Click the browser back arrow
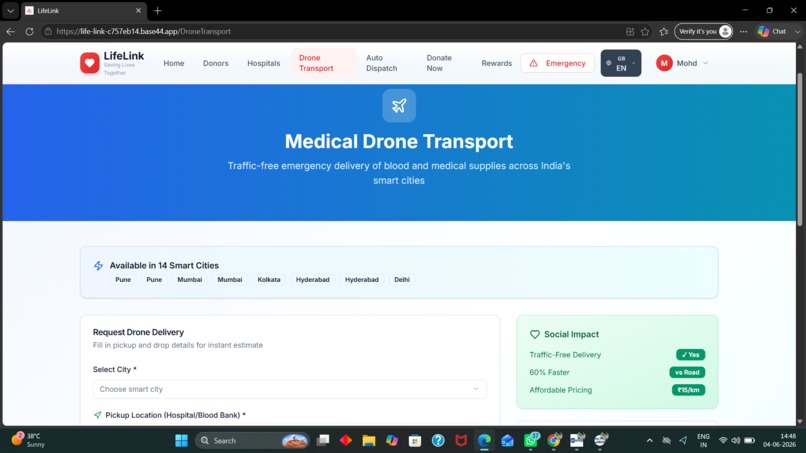Viewport: 806px width, 453px height. (11, 31)
